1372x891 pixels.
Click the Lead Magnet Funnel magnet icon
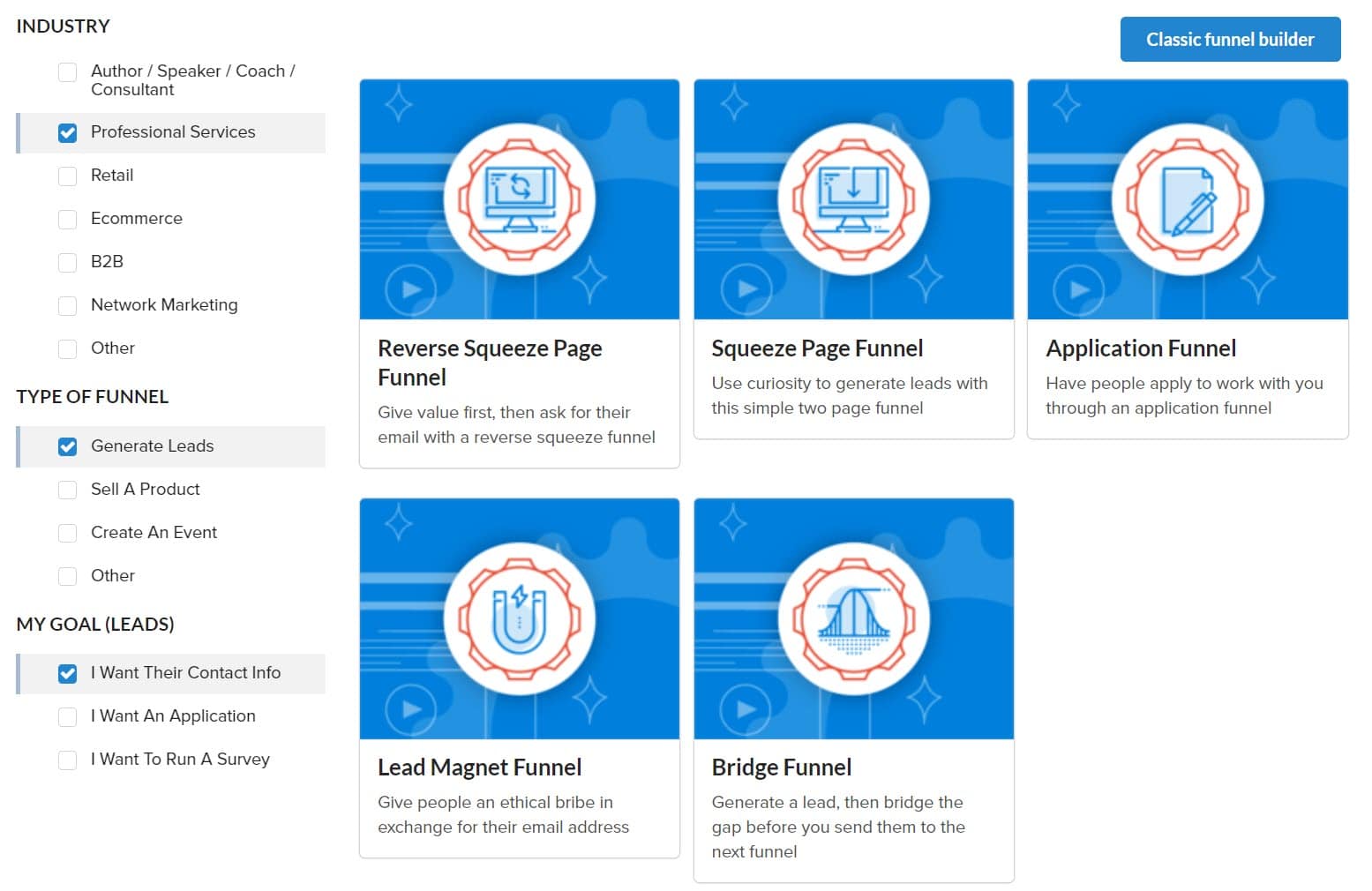tap(520, 619)
